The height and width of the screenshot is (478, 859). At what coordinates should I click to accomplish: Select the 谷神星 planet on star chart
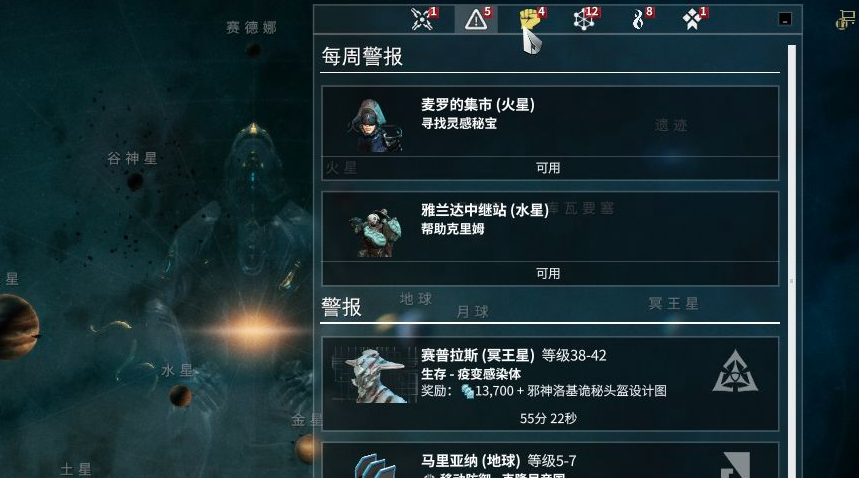135,180
